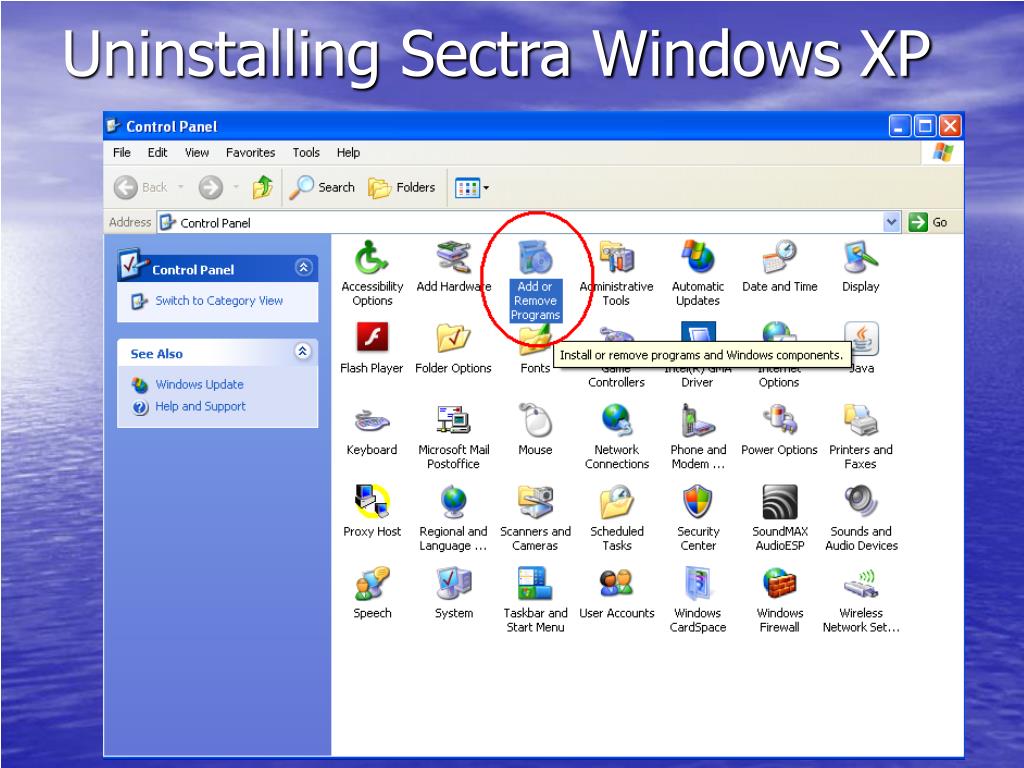Open System properties icon
The image size is (1024, 768).
click(x=453, y=583)
